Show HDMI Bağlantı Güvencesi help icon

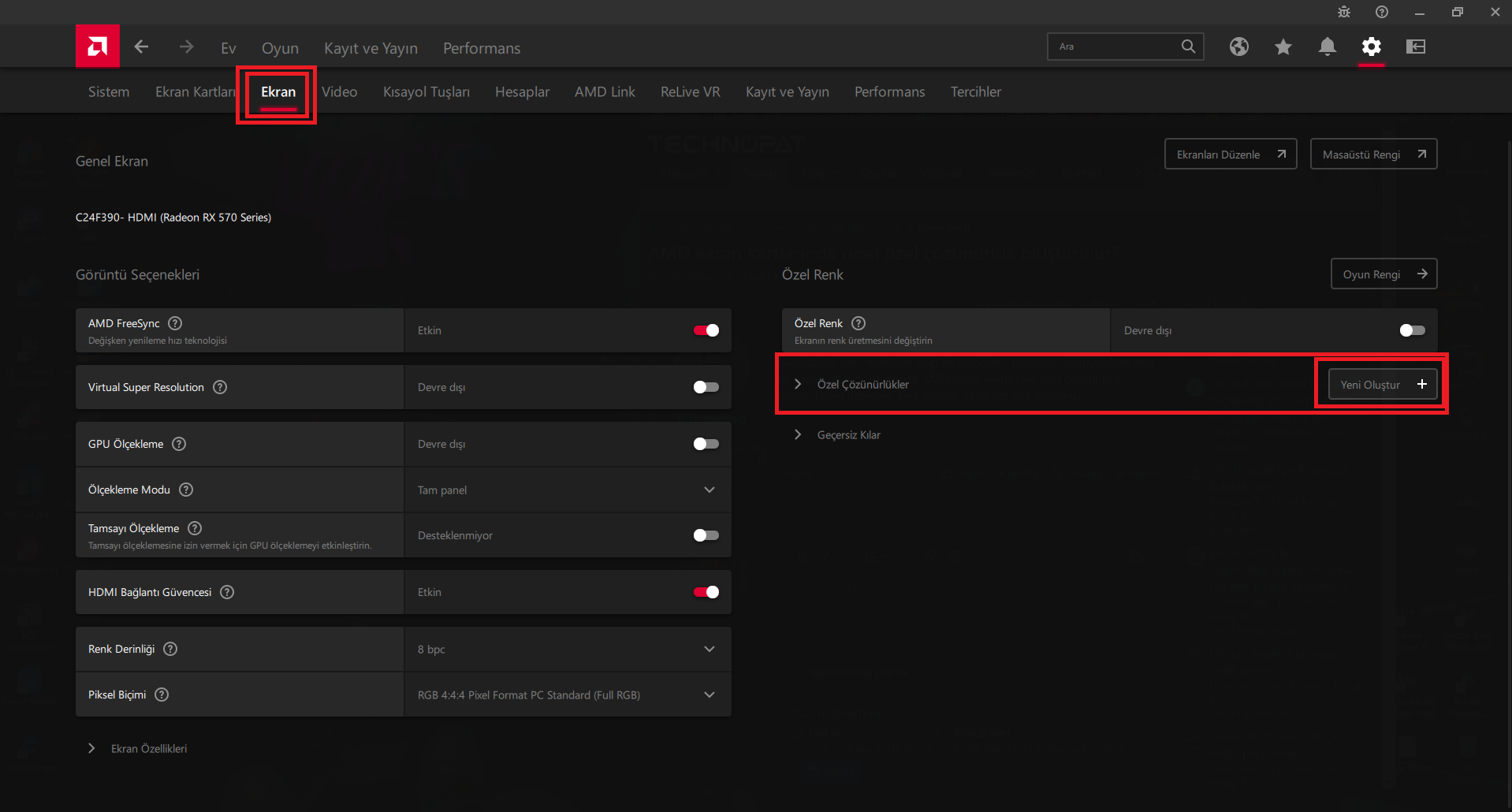click(x=227, y=592)
